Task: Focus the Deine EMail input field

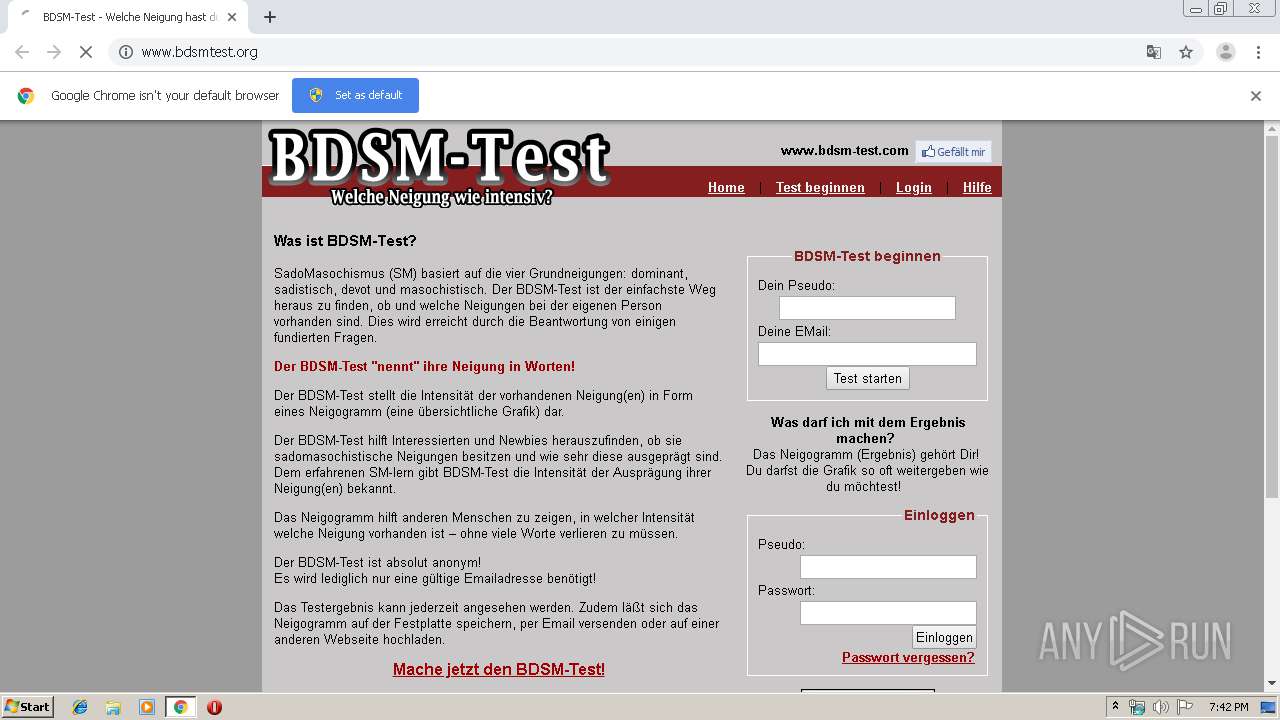Action: [867, 354]
